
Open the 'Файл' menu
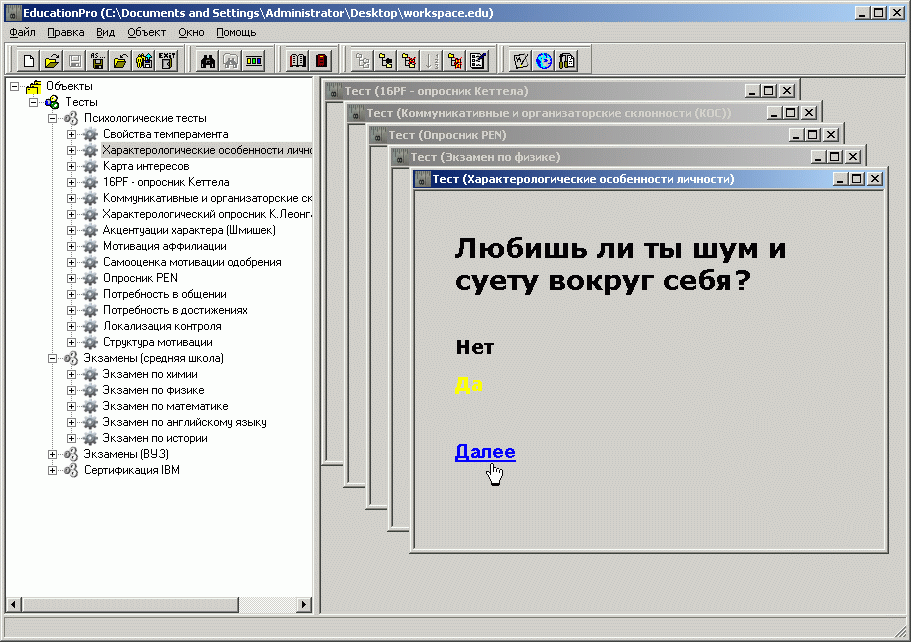point(22,32)
